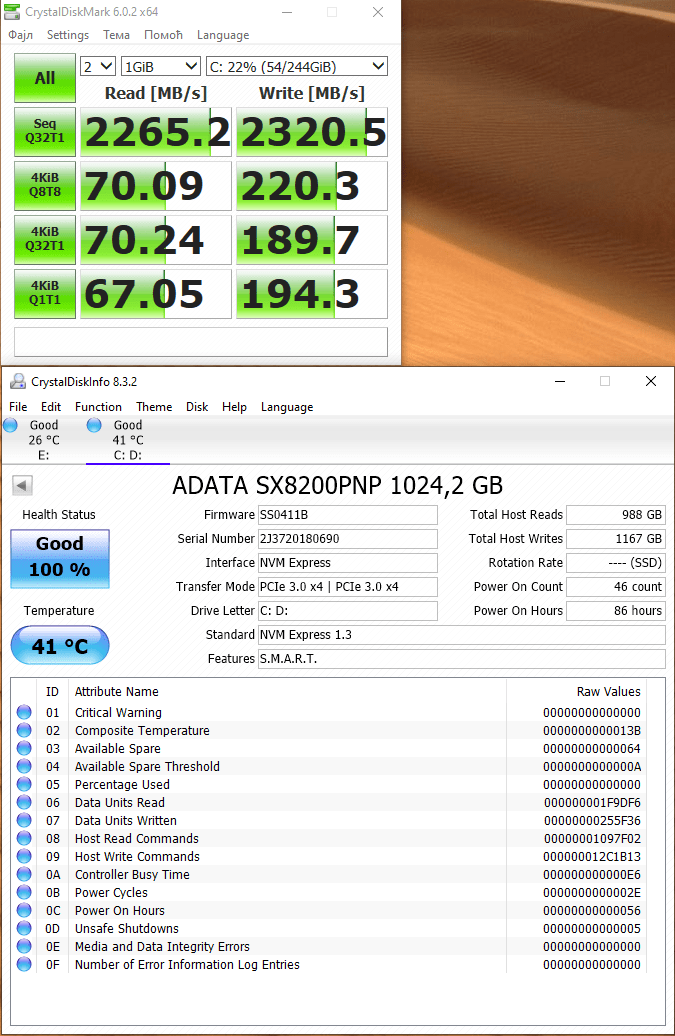Click status circle for Power On Hours attribute
This screenshot has width=675, height=1036.
24,910
